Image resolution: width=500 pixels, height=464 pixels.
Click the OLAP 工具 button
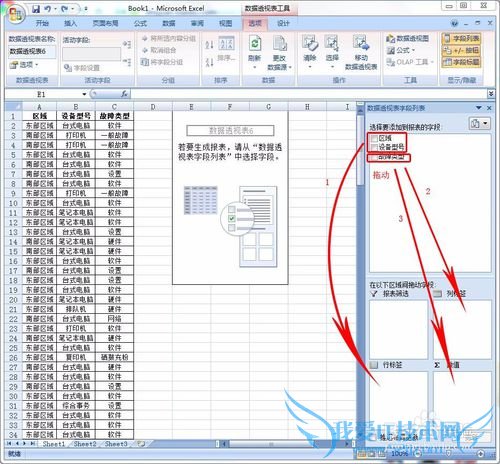[x=411, y=62]
